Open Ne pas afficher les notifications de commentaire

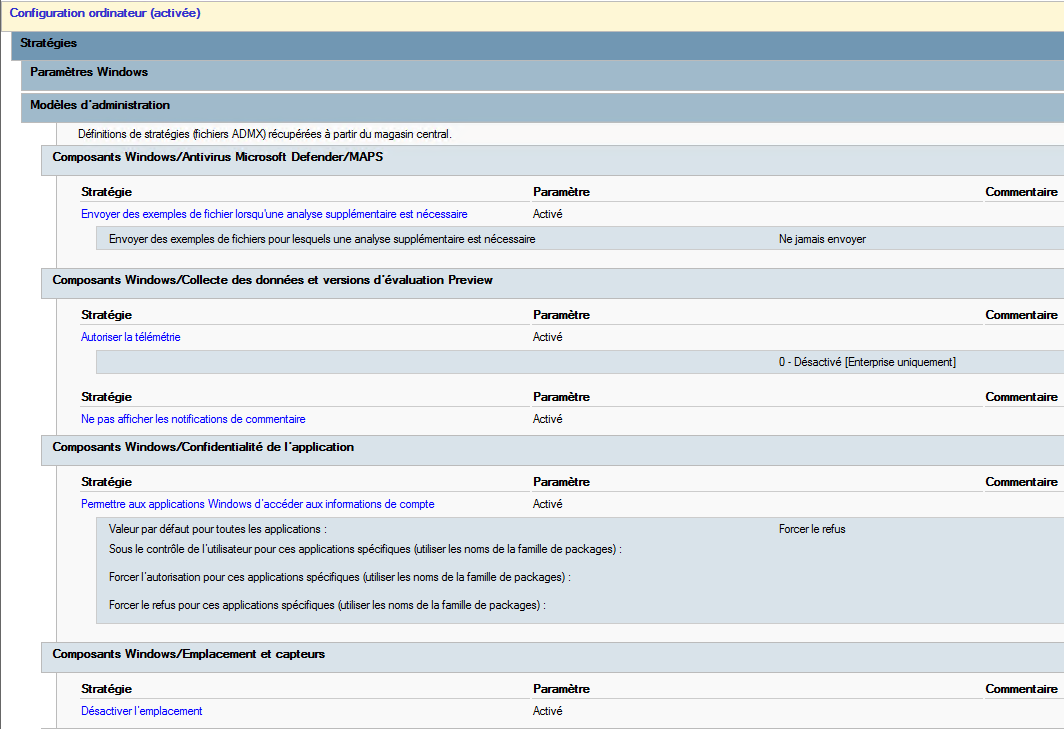[193, 419]
